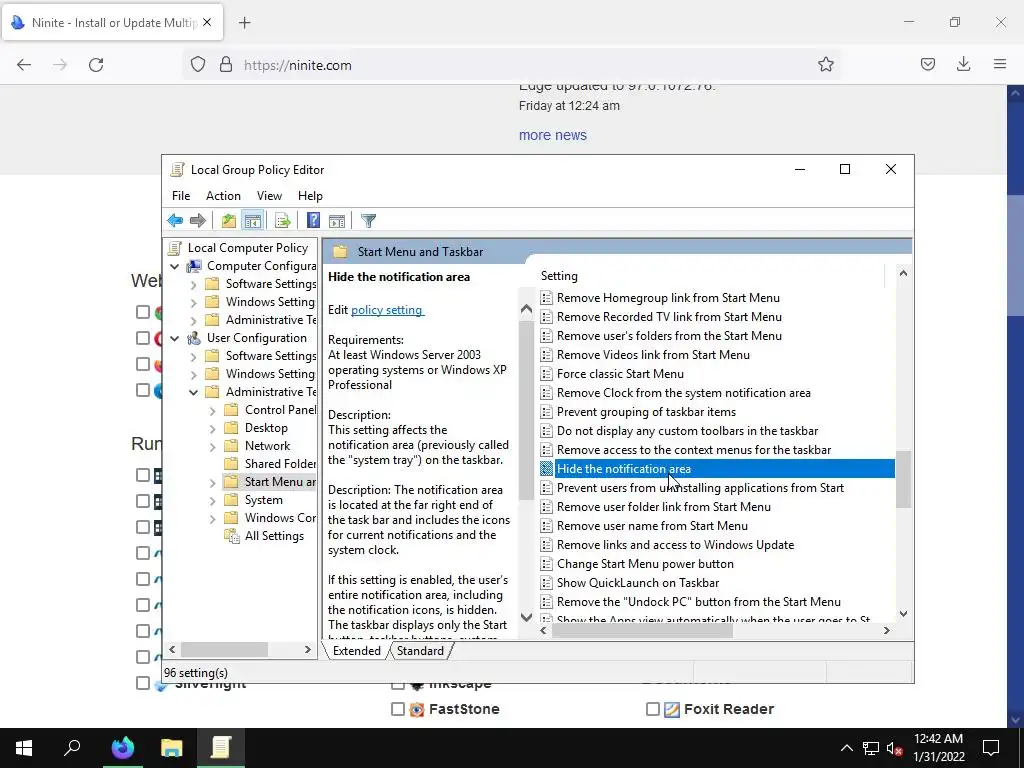The width and height of the screenshot is (1024, 768).
Task: Click the Show/Hide Action Pane icon
Action: [x=337, y=221]
